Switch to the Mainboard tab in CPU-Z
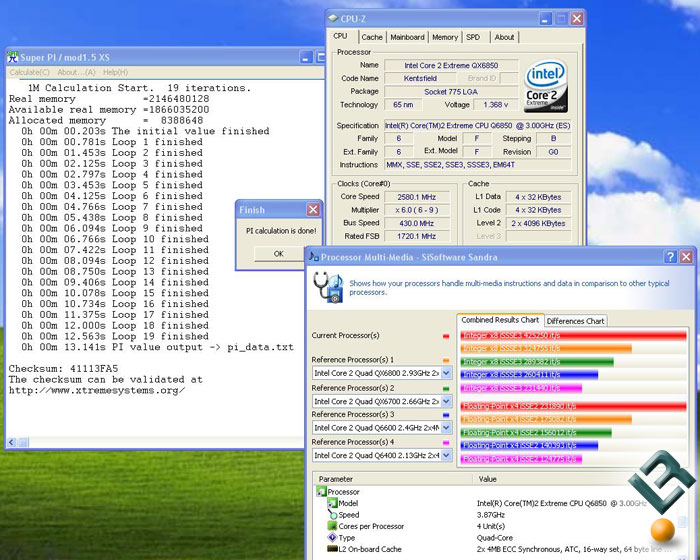Screen dimensions: 700x560 click(x=407, y=37)
